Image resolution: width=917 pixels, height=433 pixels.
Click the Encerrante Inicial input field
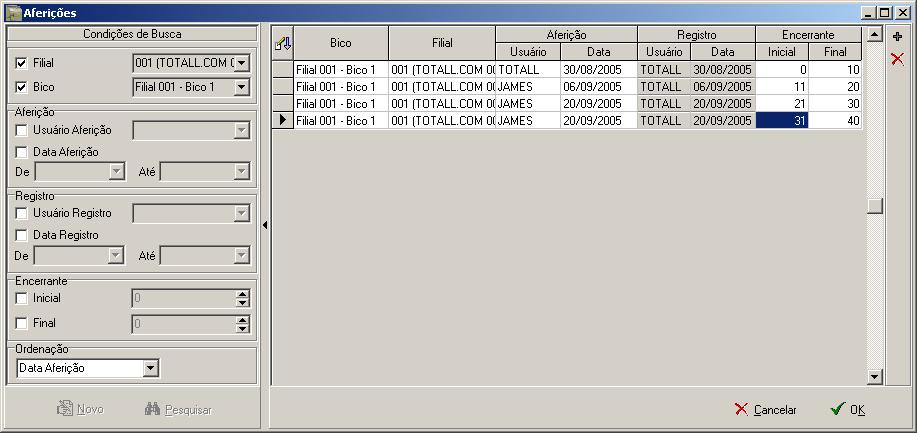point(184,298)
